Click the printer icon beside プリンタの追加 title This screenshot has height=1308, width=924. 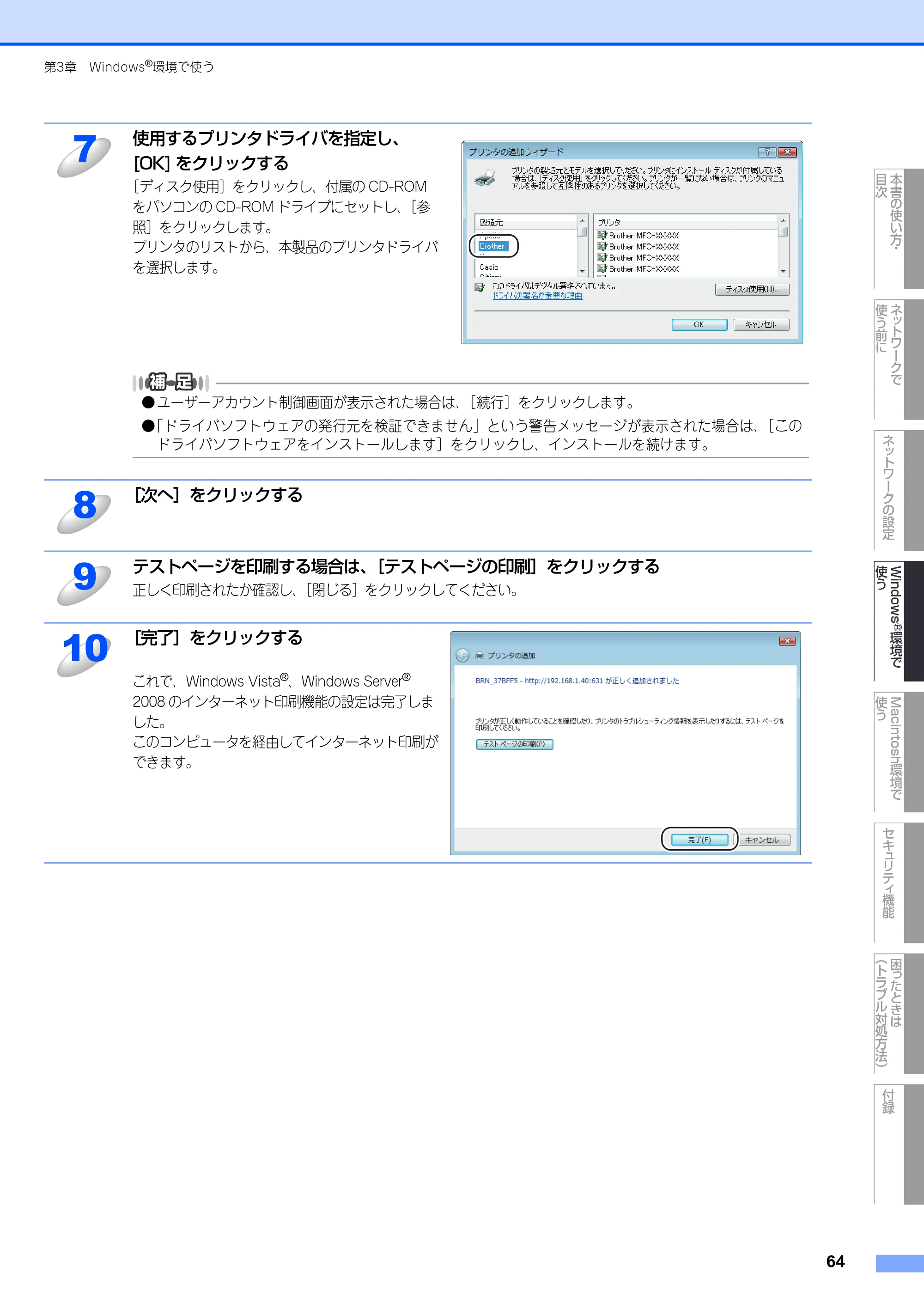(480, 655)
